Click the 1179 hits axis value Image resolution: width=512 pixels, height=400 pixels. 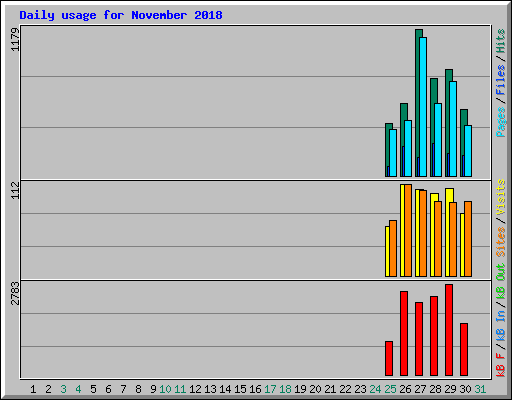click(15, 40)
